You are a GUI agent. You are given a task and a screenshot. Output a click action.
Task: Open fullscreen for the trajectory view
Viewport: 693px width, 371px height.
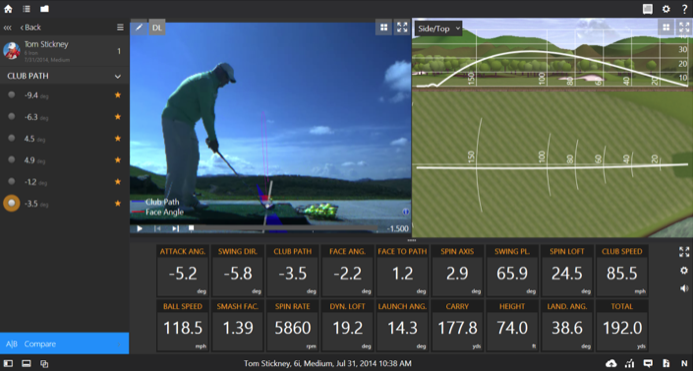click(x=684, y=27)
